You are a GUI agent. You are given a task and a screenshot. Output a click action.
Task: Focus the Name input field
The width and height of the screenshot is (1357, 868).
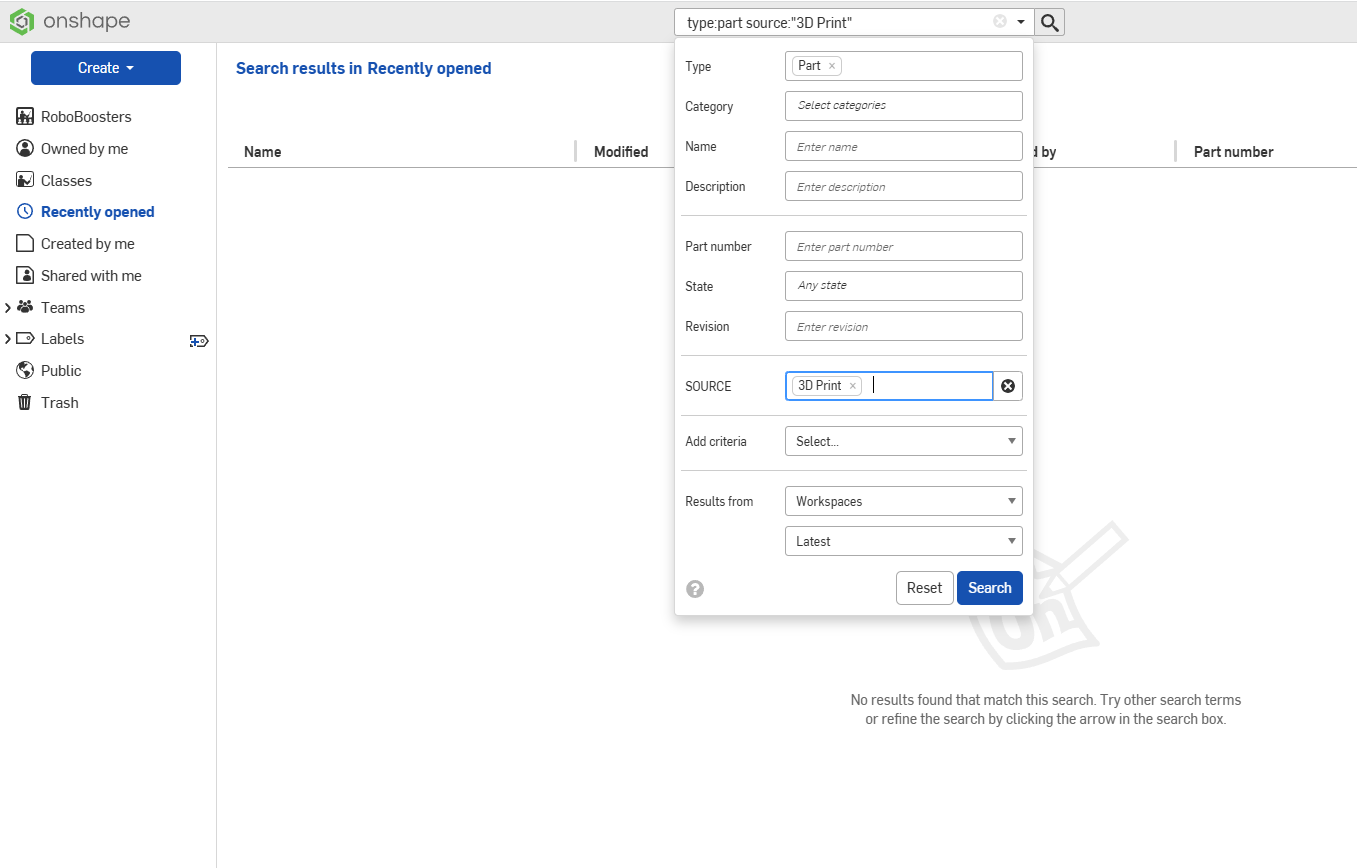pyautogui.click(x=904, y=146)
